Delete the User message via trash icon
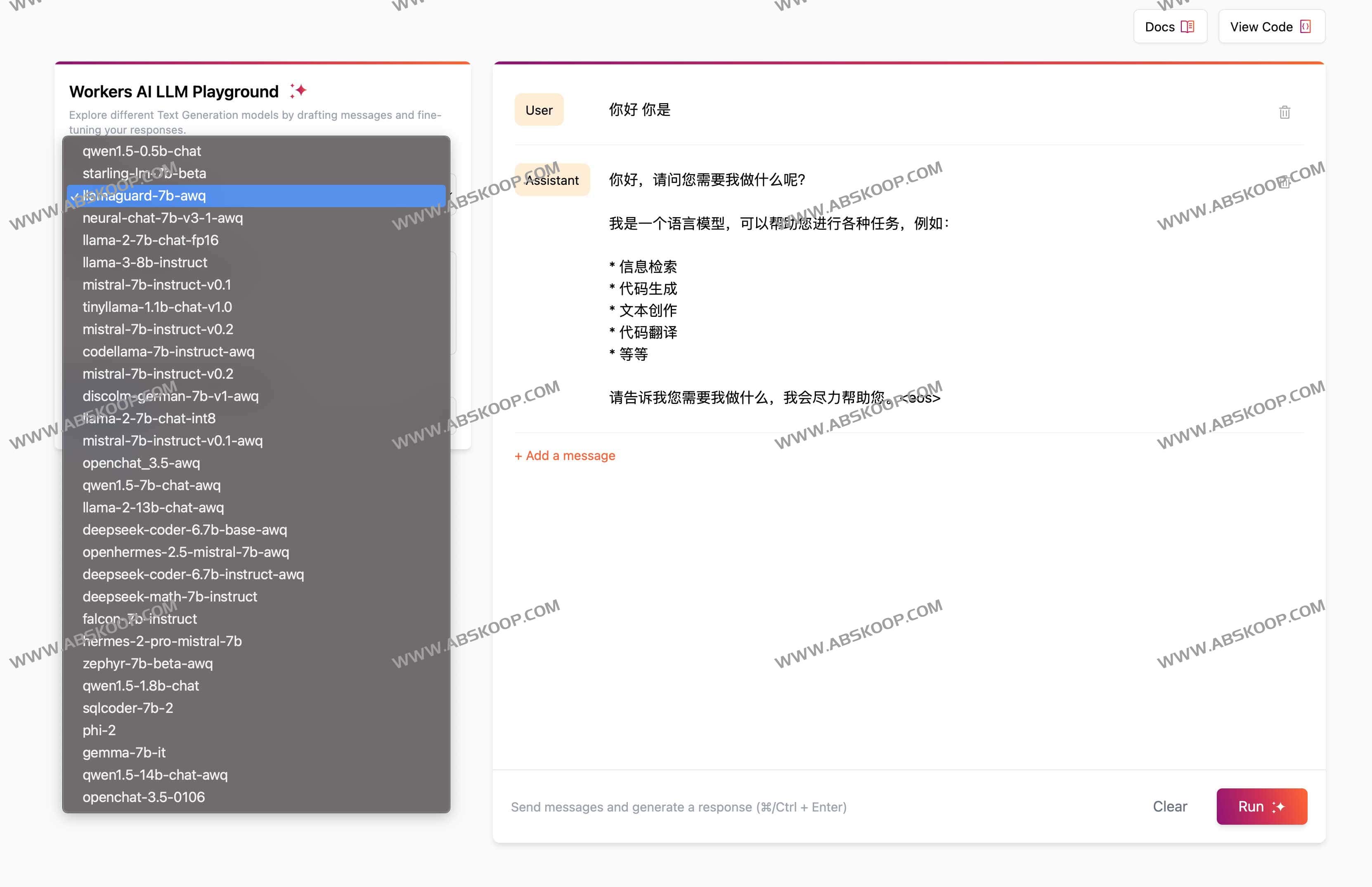Viewport: 1372px width, 887px height. 1284,112
